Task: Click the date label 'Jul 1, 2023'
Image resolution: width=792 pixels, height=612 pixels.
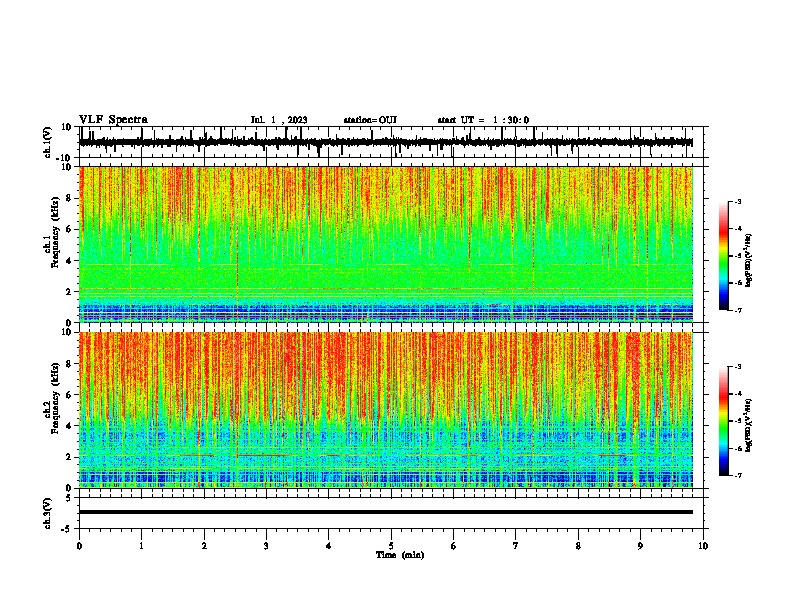Action: [x=279, y=120]
